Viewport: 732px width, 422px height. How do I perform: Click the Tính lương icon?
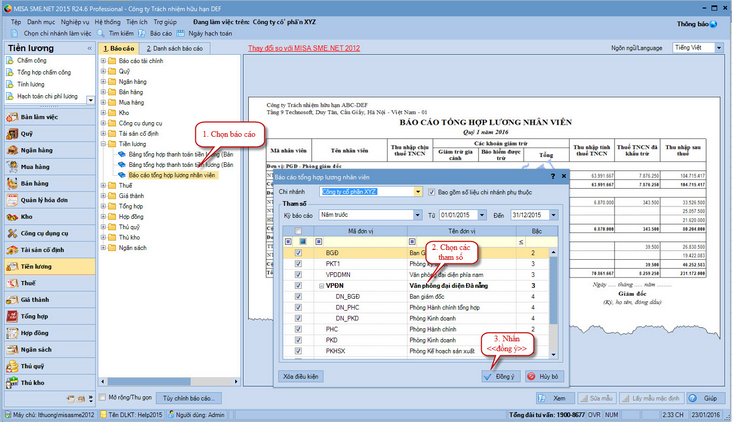pos(10,84)
